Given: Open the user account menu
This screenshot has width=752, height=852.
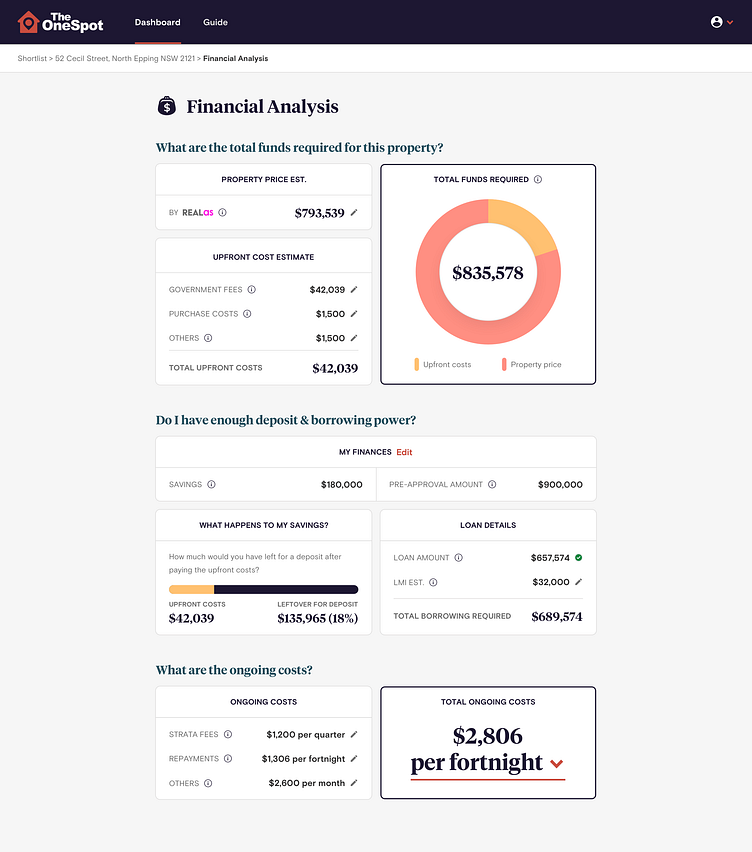Looking at the screenshot, I should click(721, 22).
